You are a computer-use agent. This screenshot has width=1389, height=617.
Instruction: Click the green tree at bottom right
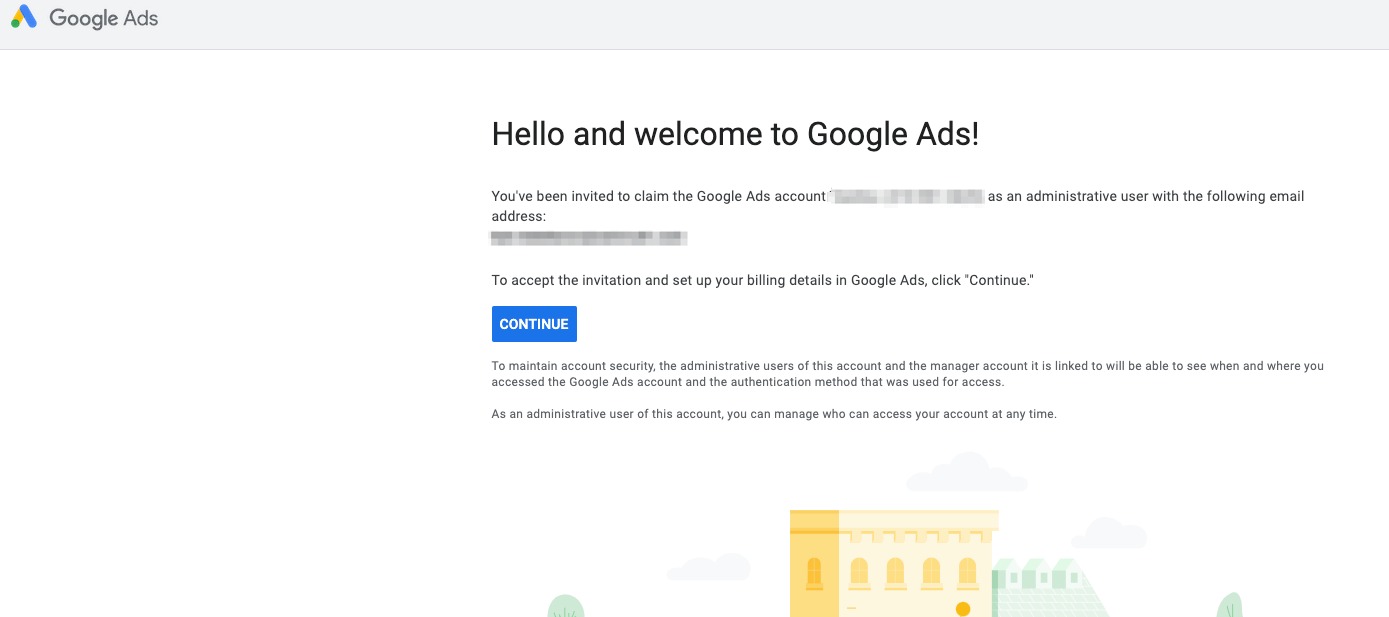tap(1229, 605)
